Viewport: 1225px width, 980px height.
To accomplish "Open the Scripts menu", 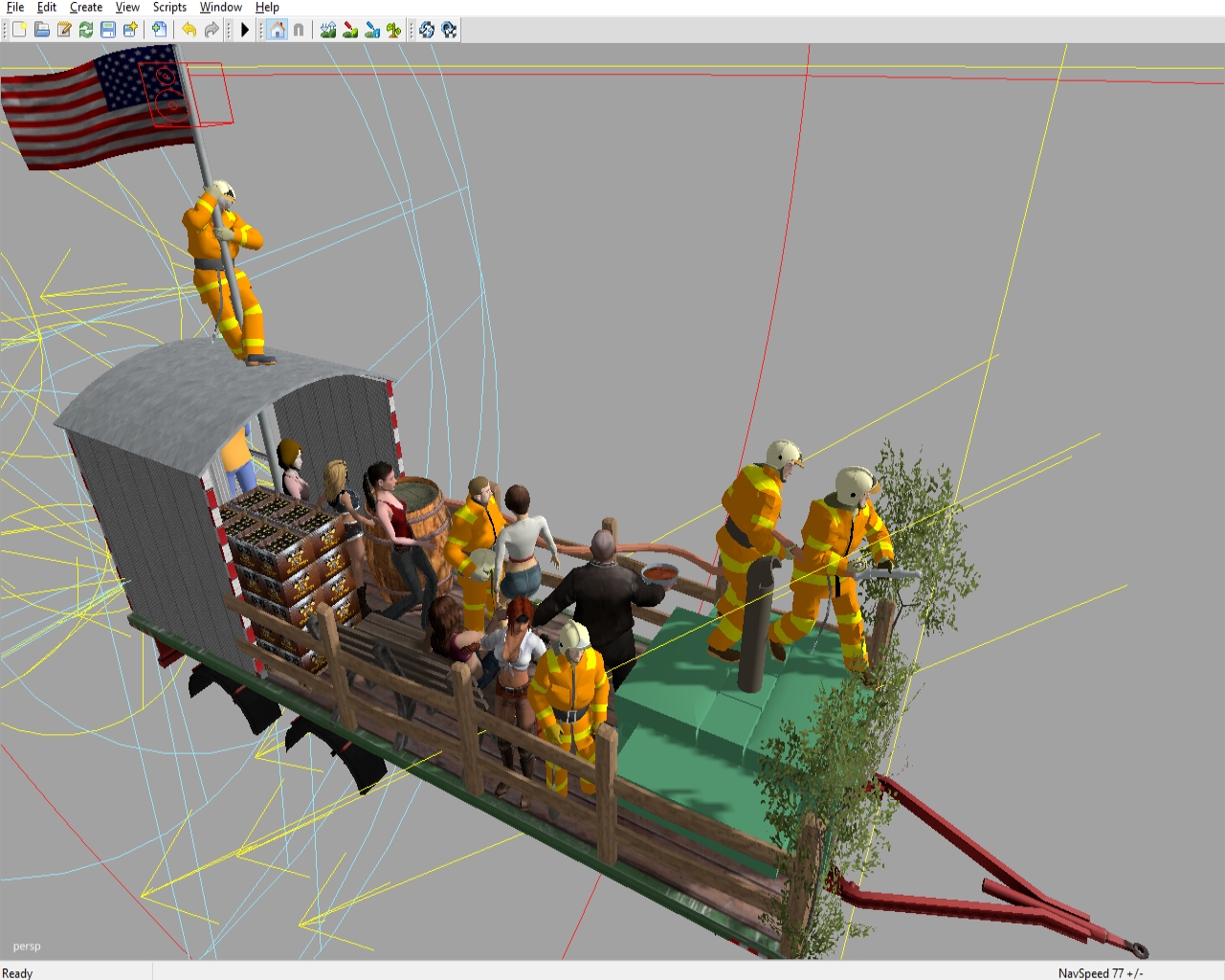I will (x=169, y=7).
